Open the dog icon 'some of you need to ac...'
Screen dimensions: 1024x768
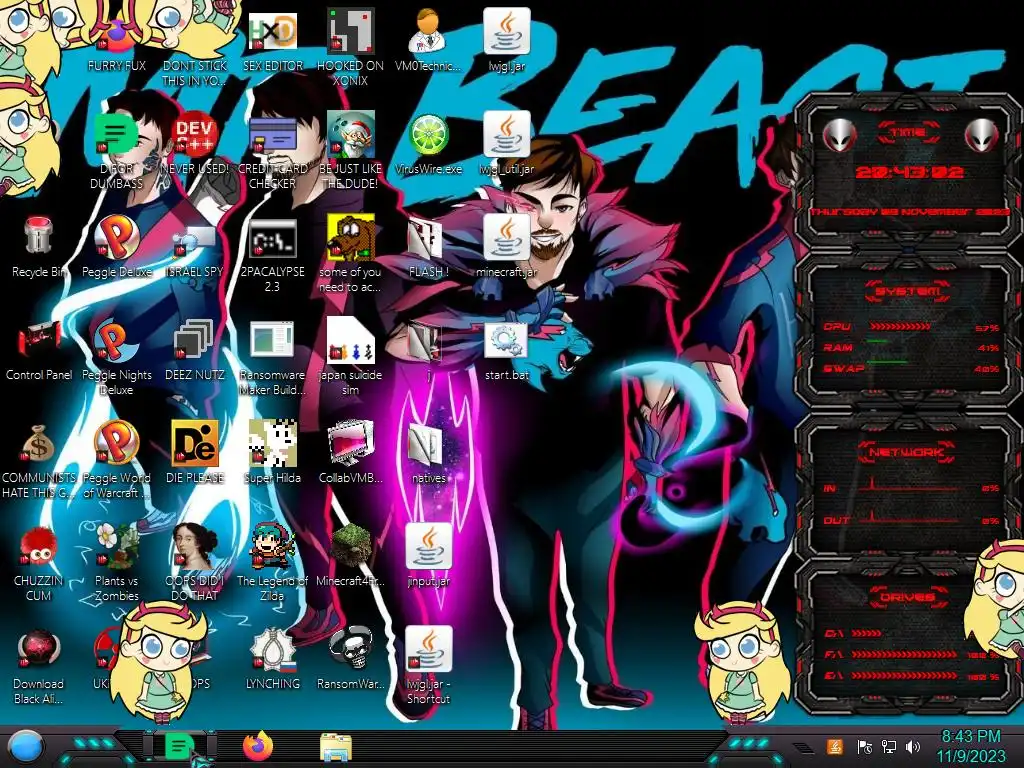click(x=351, y=237)
